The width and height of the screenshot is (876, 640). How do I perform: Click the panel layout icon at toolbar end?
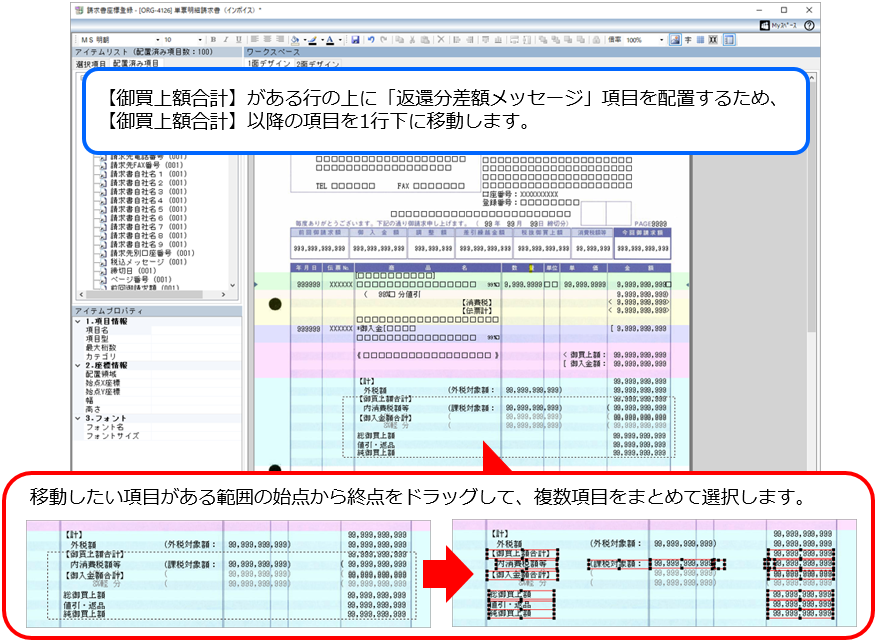click(x=729, y=40)
